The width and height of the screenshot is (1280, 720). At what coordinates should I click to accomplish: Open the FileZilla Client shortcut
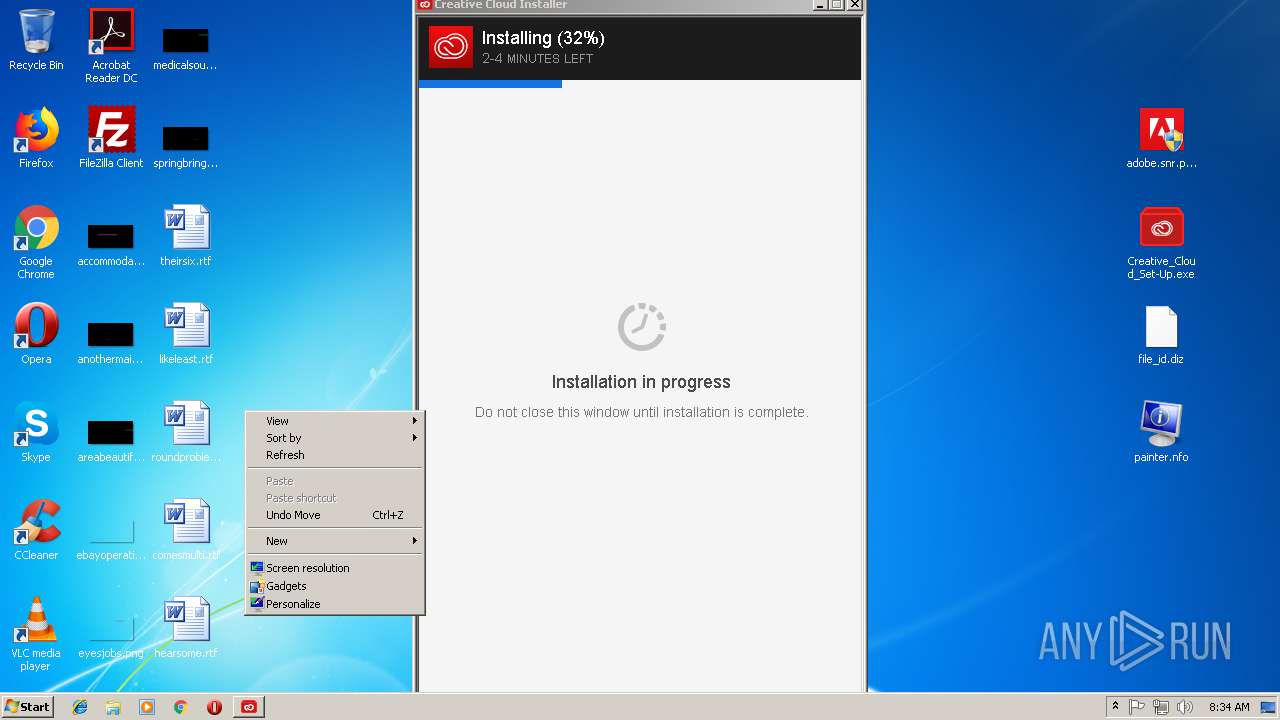click(x=111, y=138)
